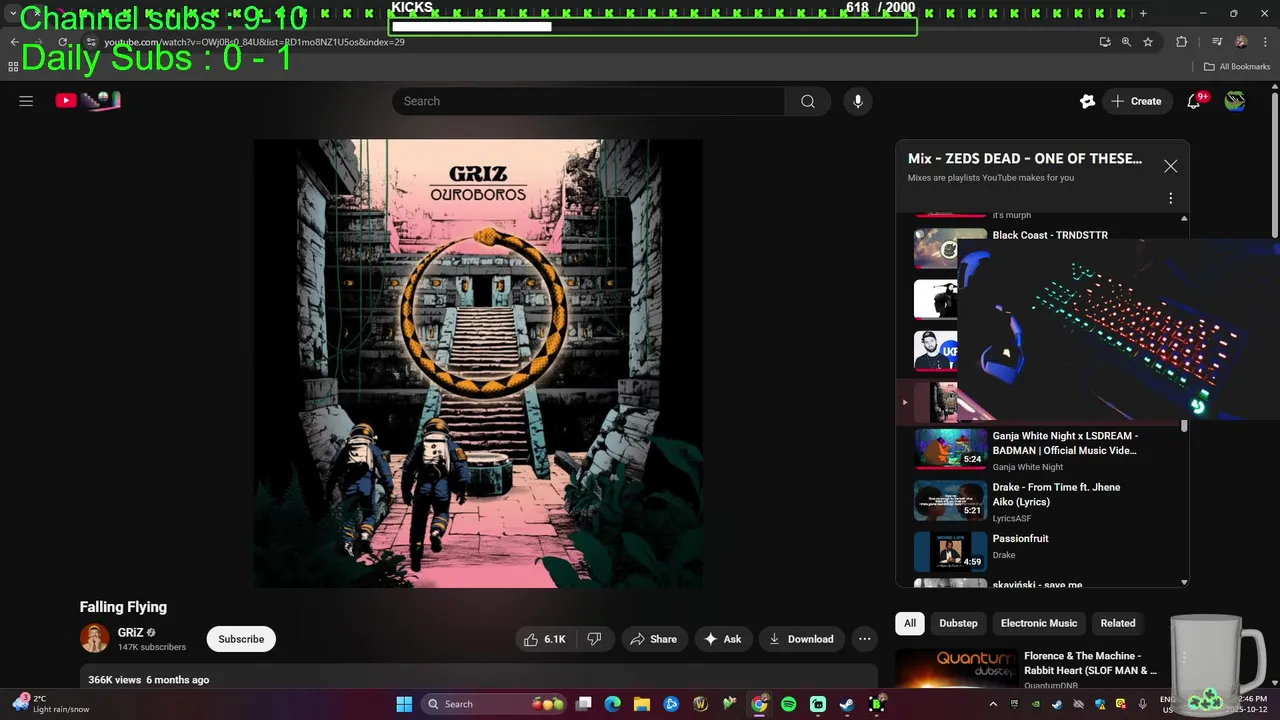The height and width of the screenshot is (720, 1280).
Task: Open more actions ellipsis under video
Action: [865, 639]
